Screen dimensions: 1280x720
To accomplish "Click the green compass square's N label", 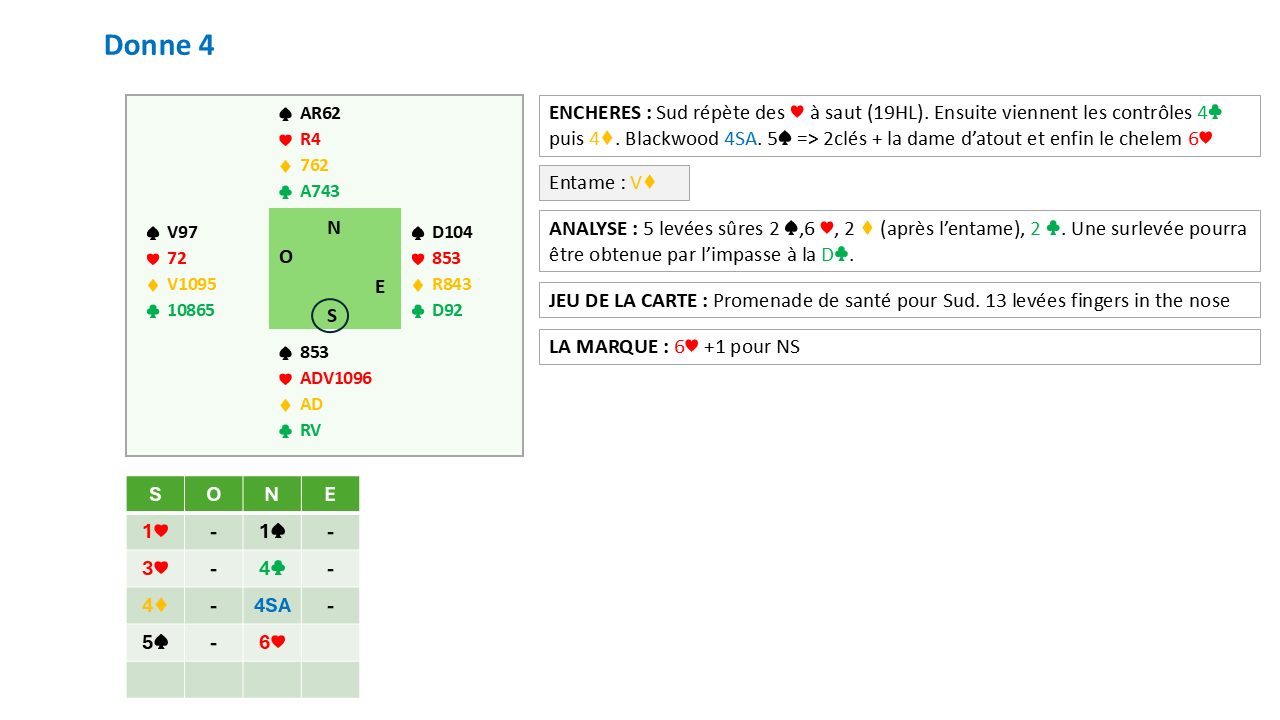I will click(334, 228).
